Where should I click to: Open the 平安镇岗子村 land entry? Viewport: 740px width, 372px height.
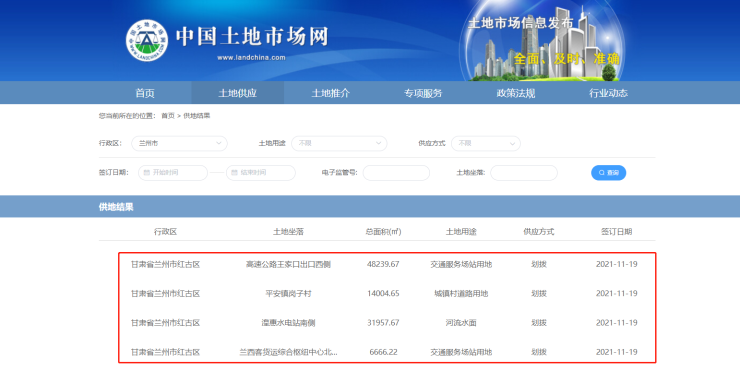288,294
